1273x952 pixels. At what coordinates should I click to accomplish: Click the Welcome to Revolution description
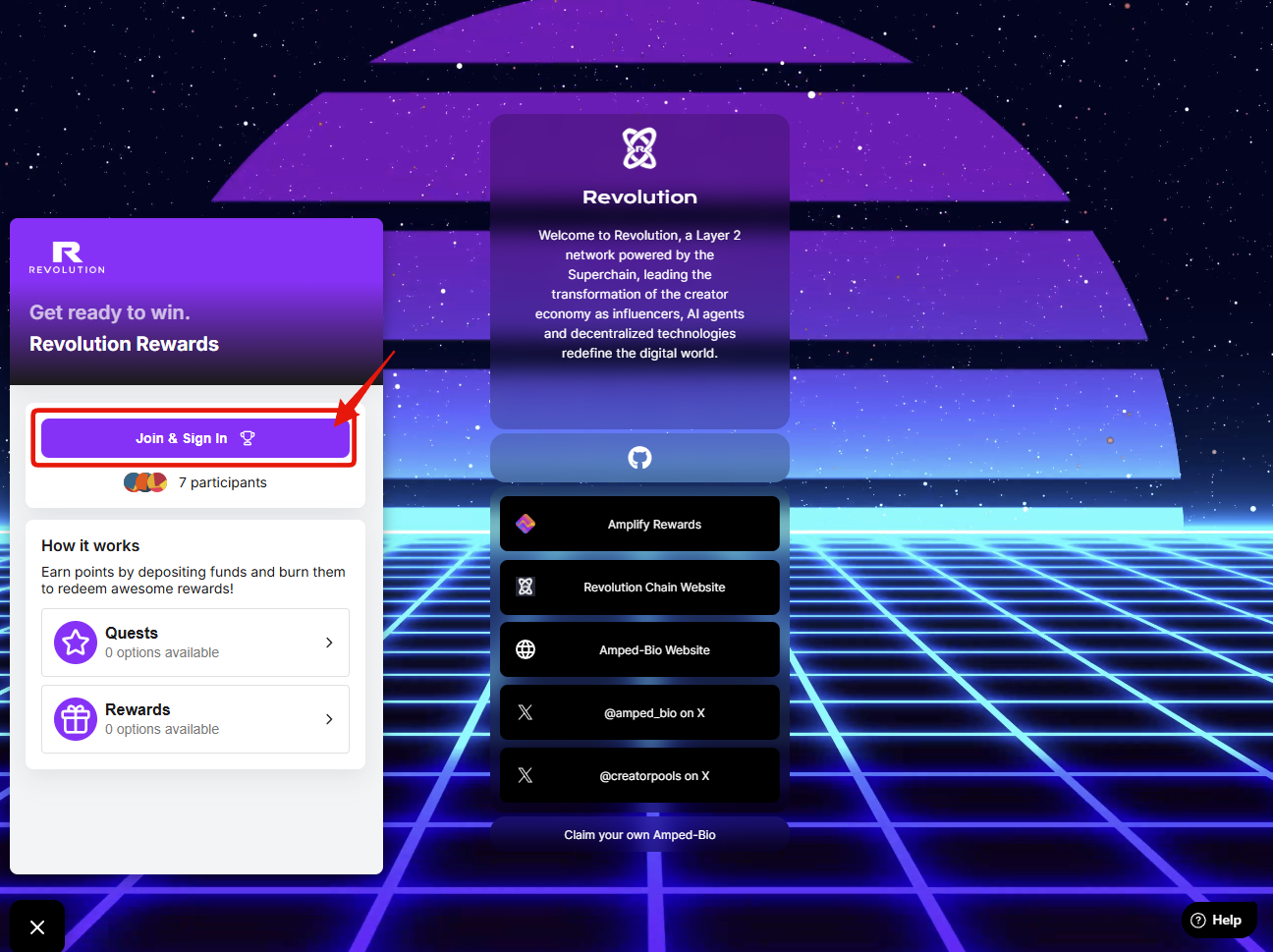point(639,294)
